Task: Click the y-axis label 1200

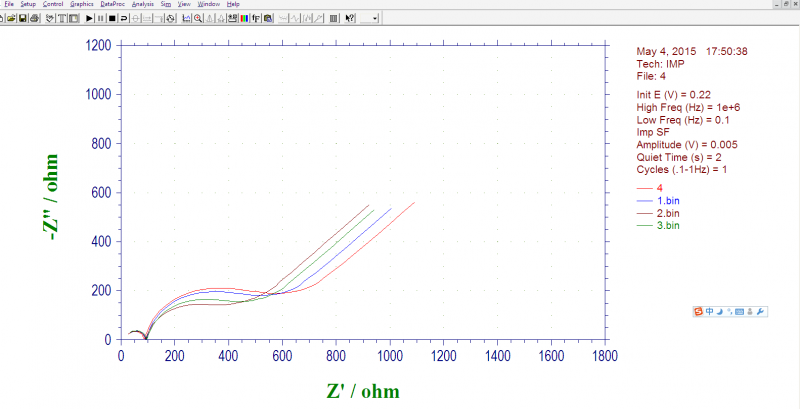Action: pos(96,45)
